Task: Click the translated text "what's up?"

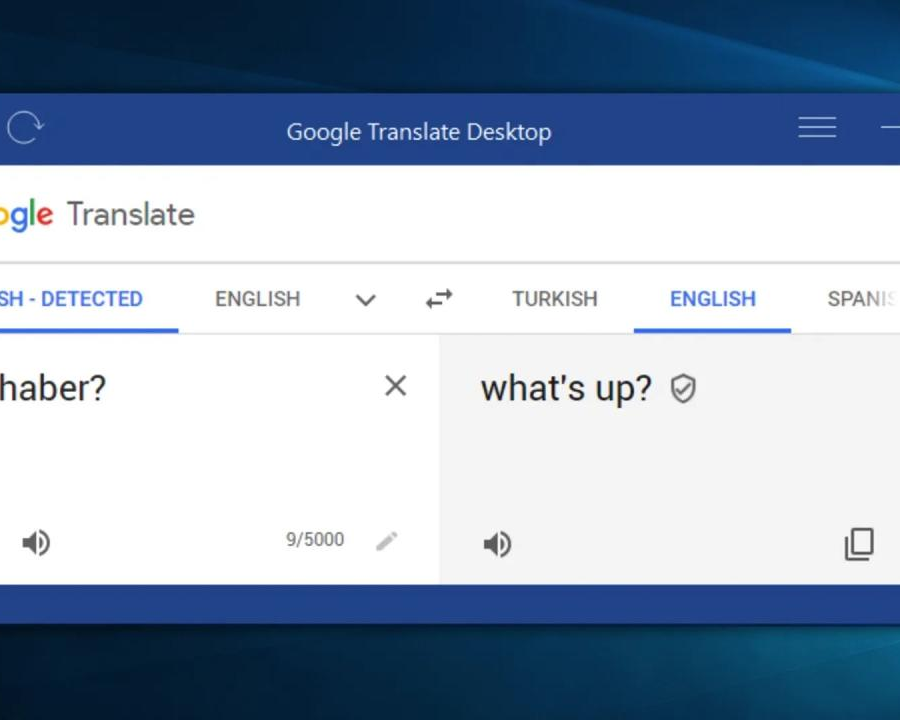Action: click(567, 389)
